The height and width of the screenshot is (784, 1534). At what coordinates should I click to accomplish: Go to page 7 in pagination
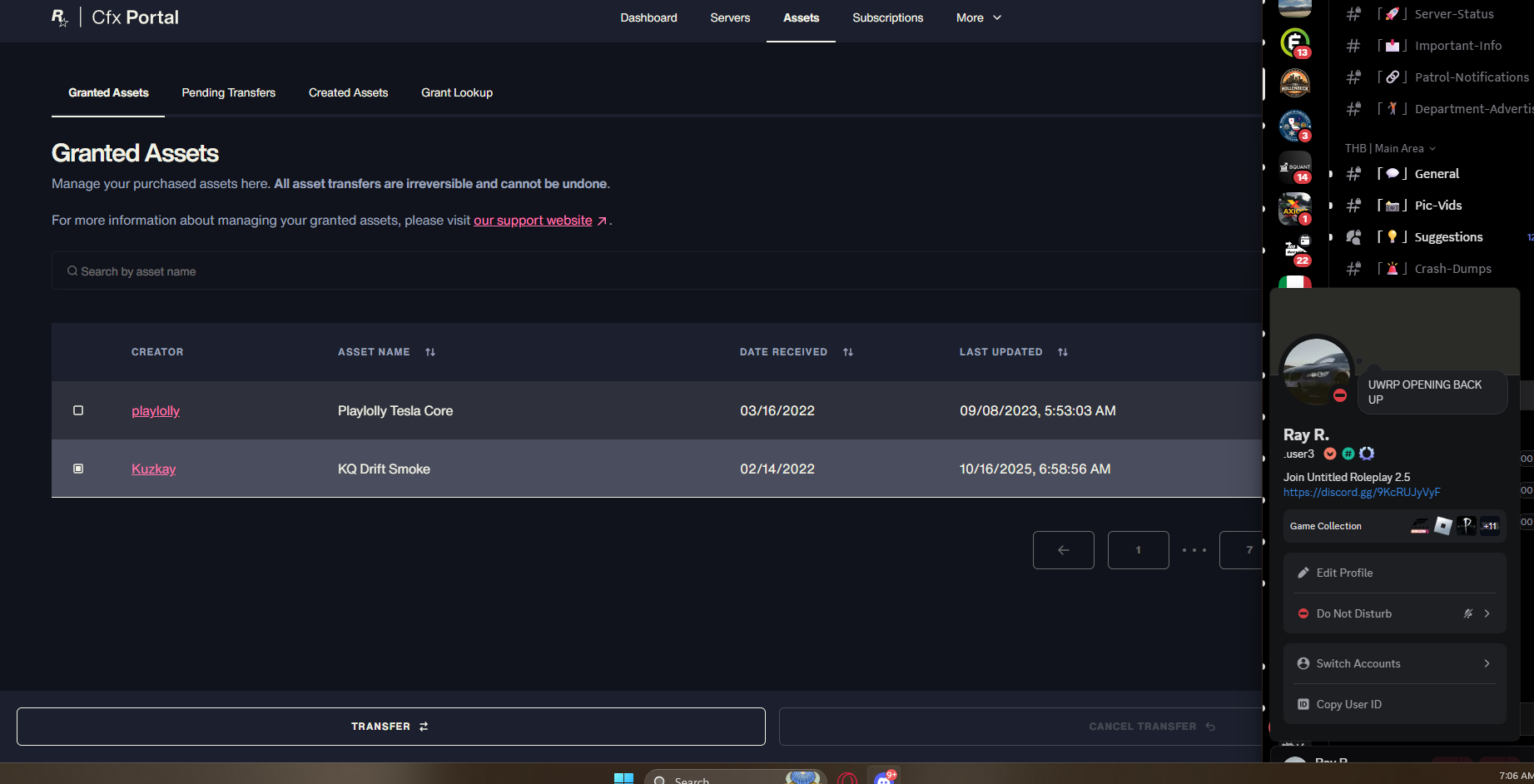tap(1241, 550)
